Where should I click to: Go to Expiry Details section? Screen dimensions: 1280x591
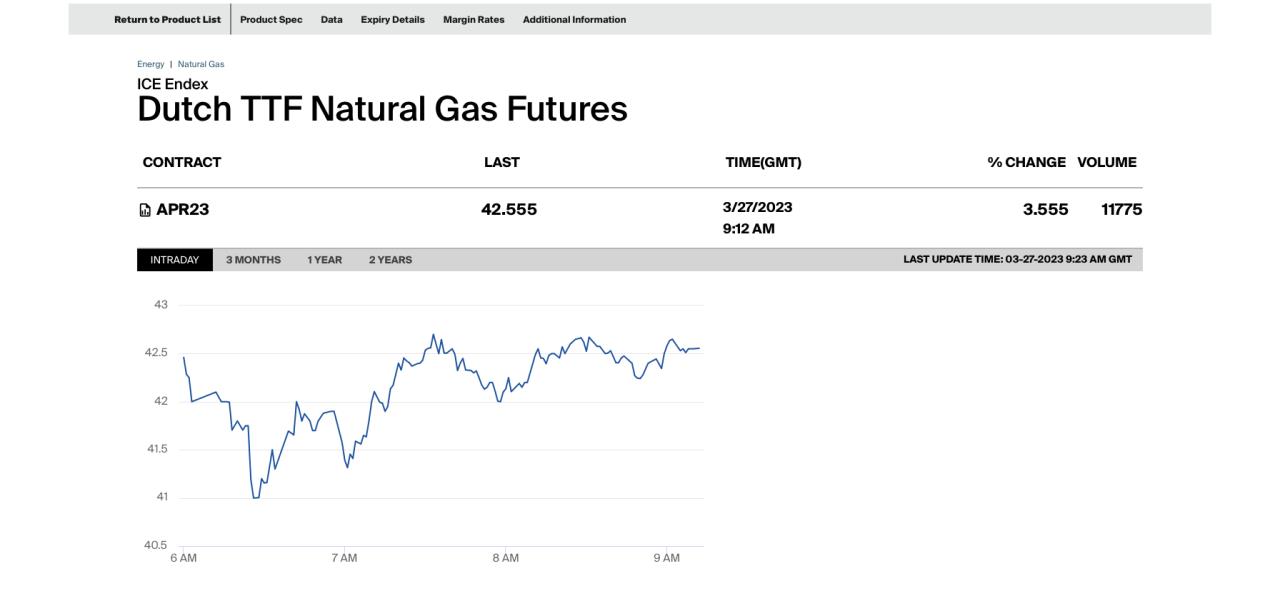393,19
